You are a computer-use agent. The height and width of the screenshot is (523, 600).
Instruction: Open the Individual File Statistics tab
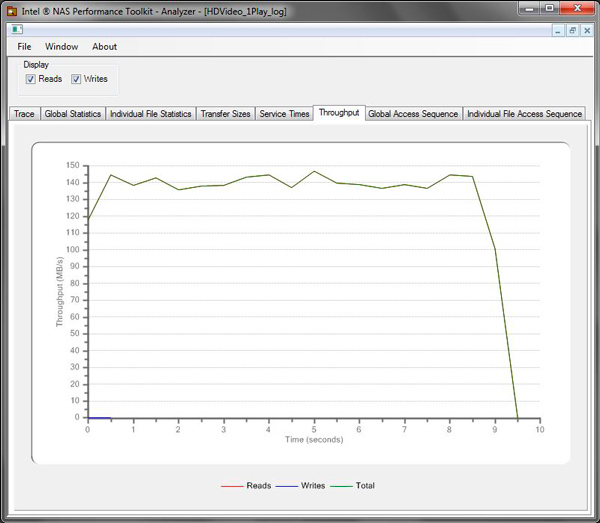pyautogui.click(x=150, y=114)
